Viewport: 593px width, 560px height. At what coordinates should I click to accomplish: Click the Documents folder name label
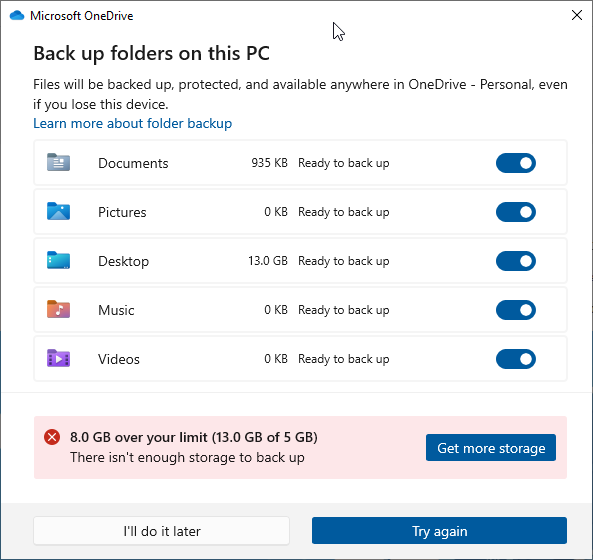tap(133, 163)
